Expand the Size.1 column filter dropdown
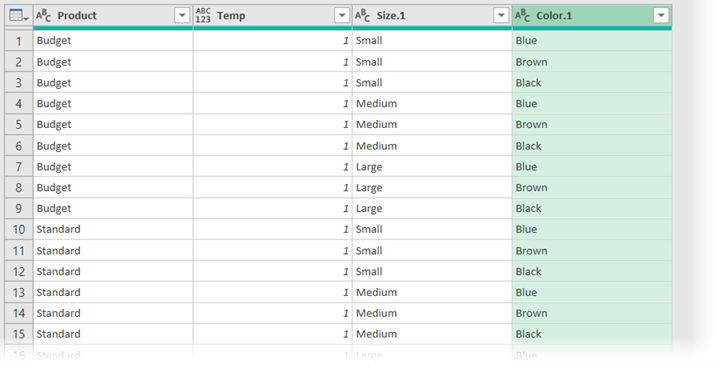The image size is (721, 367). coord(501,16)
